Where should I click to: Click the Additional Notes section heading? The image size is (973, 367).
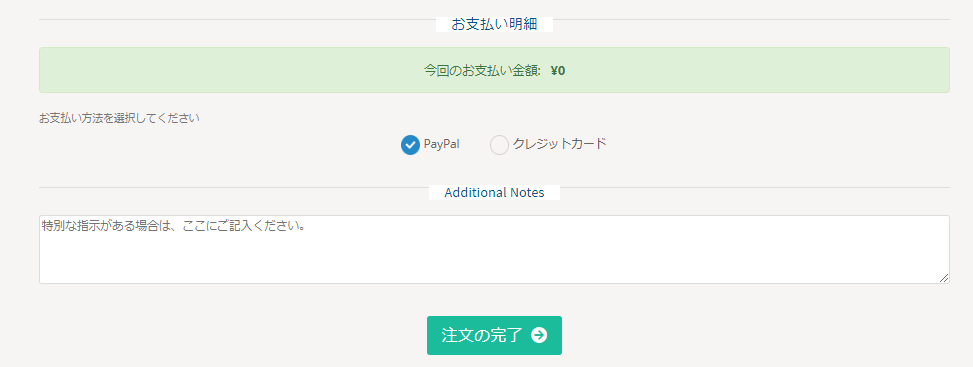tap(494, 193)
